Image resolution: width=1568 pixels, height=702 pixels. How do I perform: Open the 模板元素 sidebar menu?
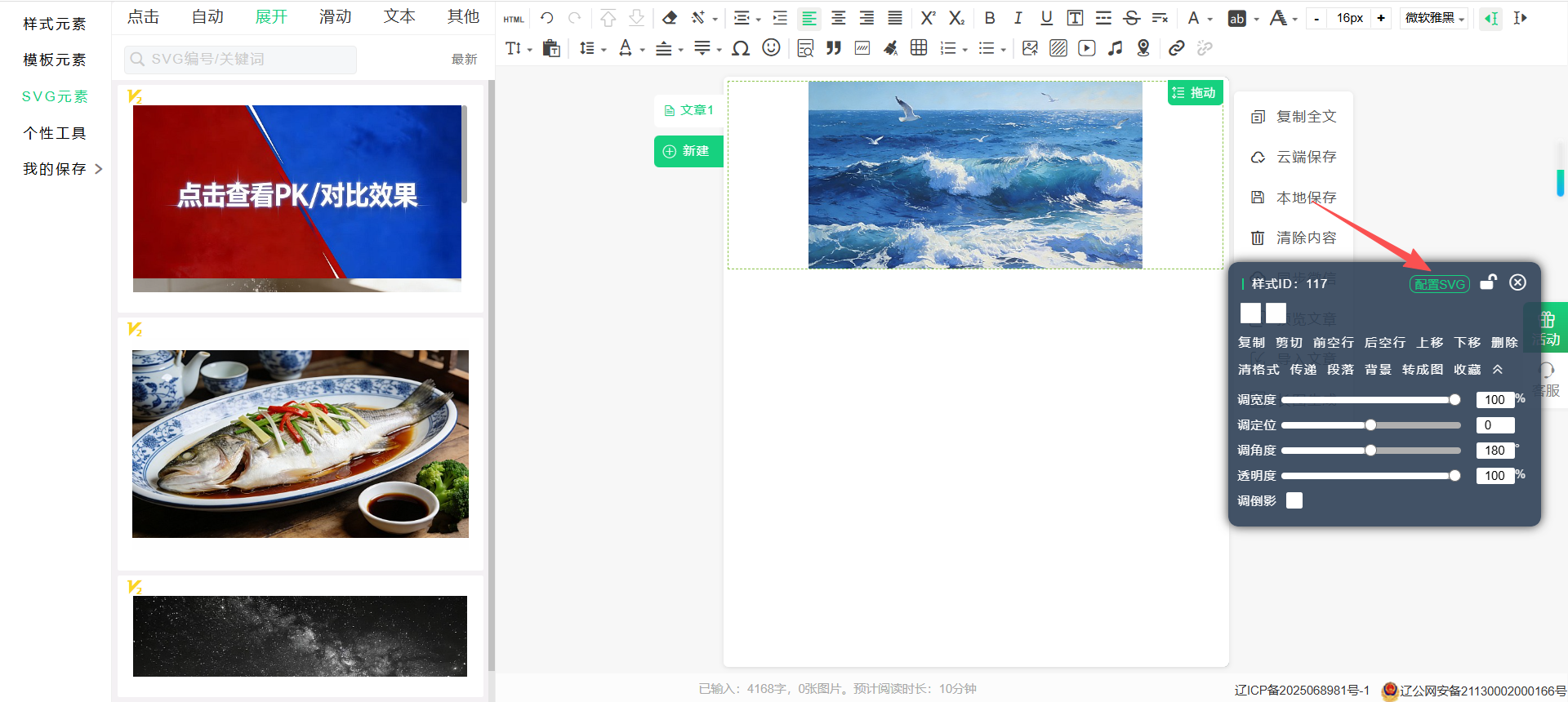[55, 60]
